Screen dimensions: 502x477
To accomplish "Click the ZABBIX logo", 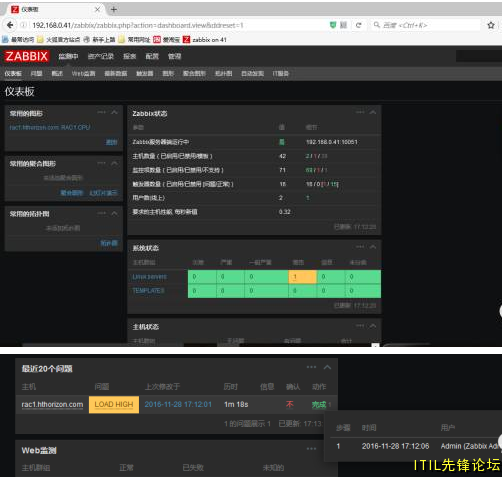I will click(27, 56).
